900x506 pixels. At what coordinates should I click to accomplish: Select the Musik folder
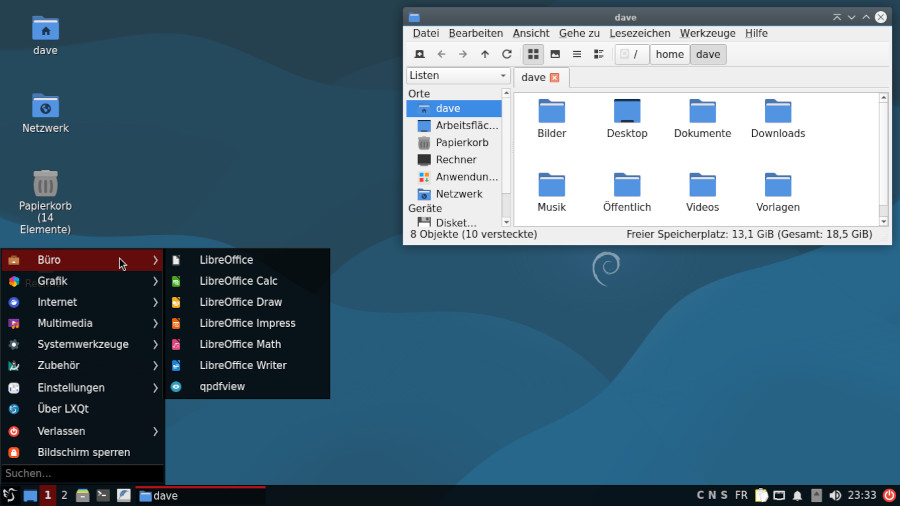pyautogui.click(x=552, y=192)
